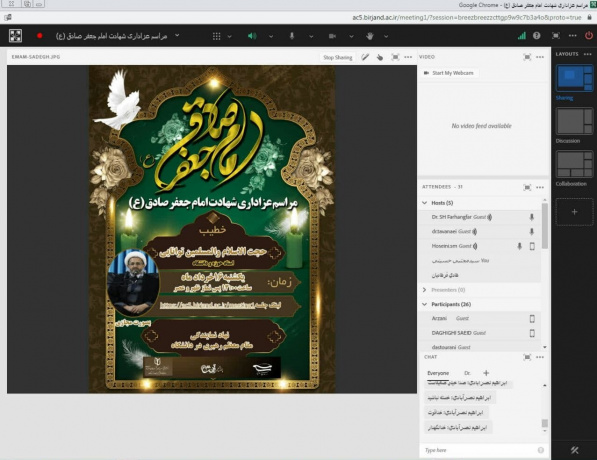Viewport: 597px width, 460px height.
Task: Click mobile icon beside Arzani
Action: coord(532,319)
